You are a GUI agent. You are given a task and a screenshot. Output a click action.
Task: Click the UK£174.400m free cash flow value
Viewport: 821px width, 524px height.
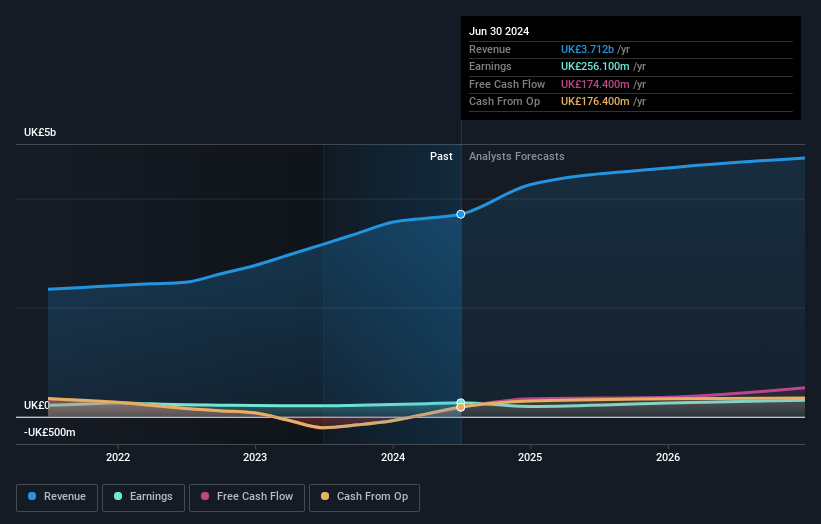(x=595, y=84)
